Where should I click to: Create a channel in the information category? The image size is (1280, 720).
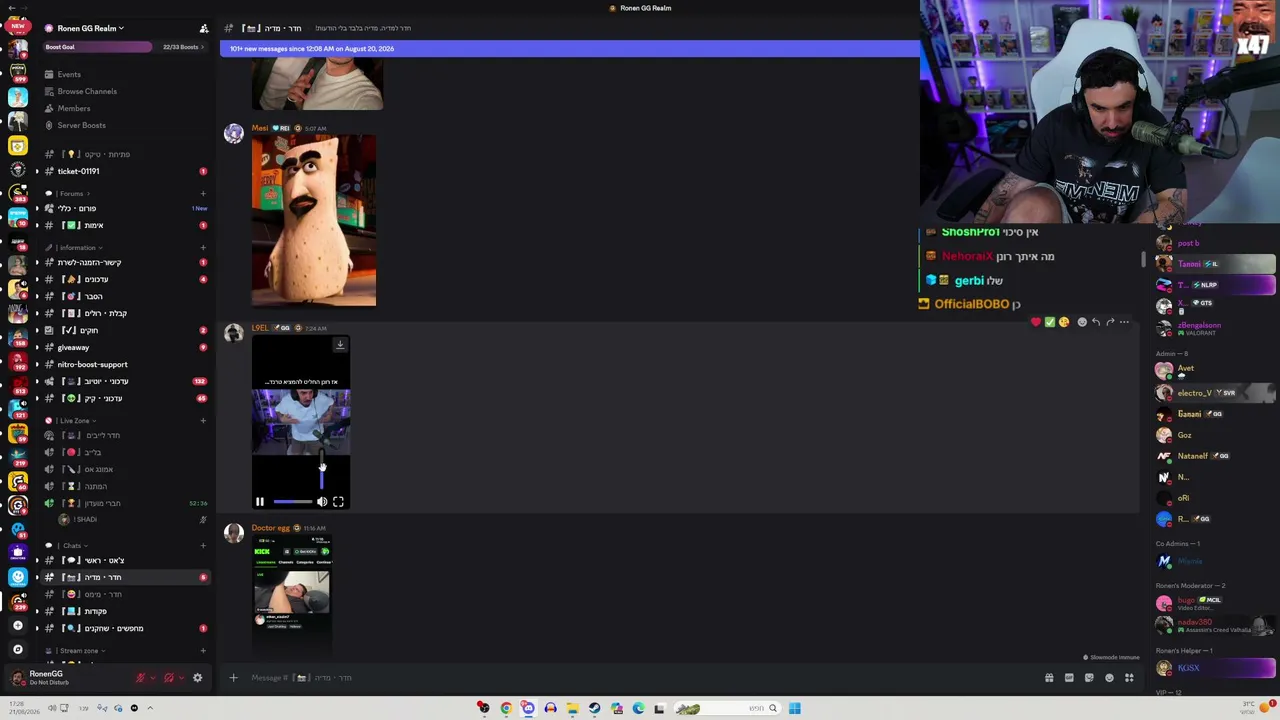tap(203, 248)
